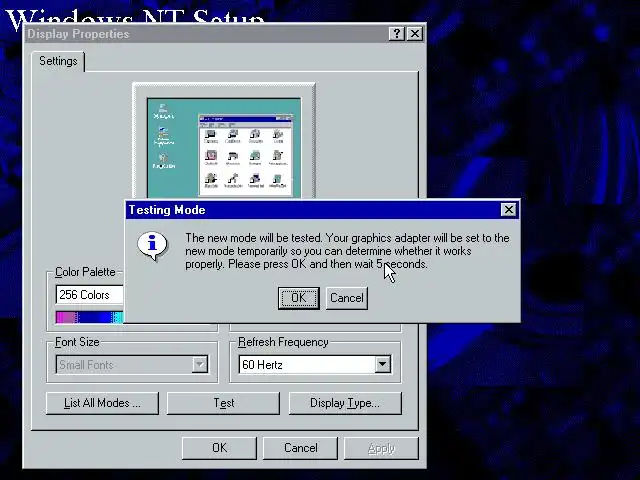
Task: Click the Test button in Display Properties
Action: [x=223, y=403]
